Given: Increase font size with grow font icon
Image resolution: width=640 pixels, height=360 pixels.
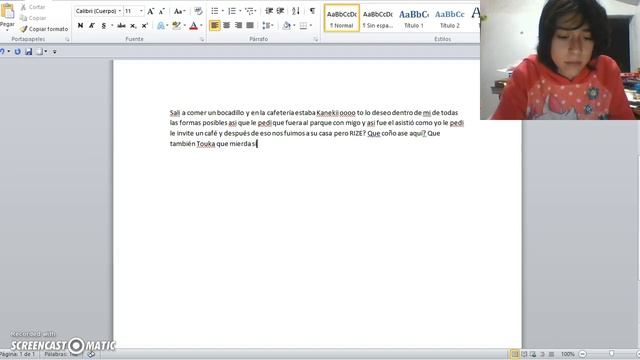Looking at the screenshot, I should 151,11.
